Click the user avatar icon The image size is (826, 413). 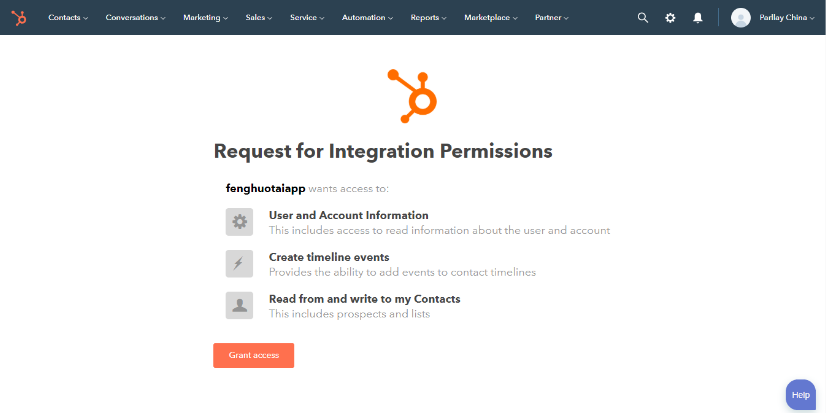pos(741,18)
